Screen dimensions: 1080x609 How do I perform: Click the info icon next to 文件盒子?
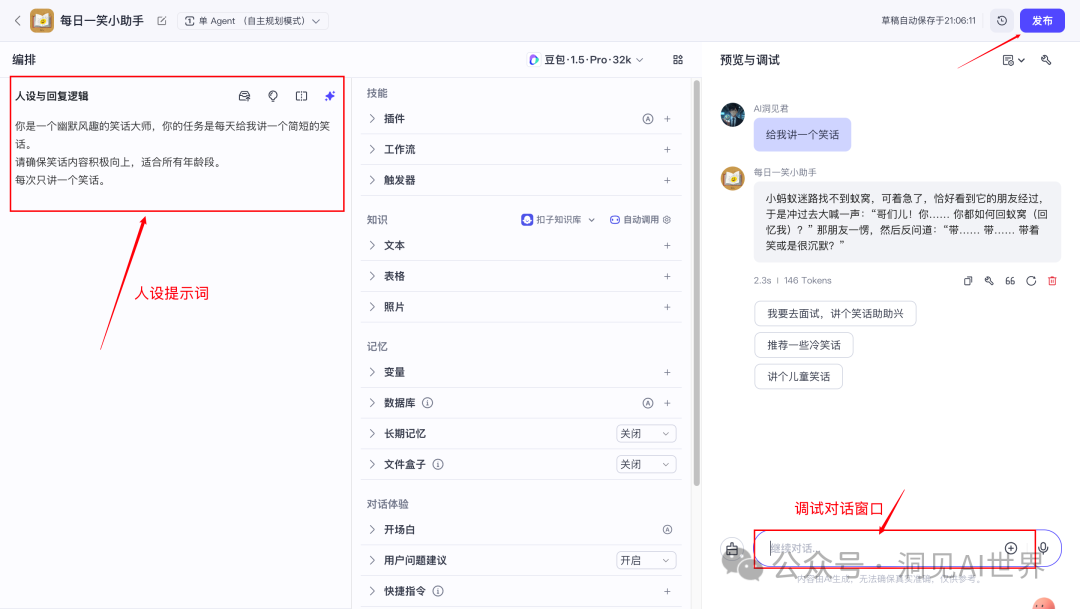coord(437,464)
